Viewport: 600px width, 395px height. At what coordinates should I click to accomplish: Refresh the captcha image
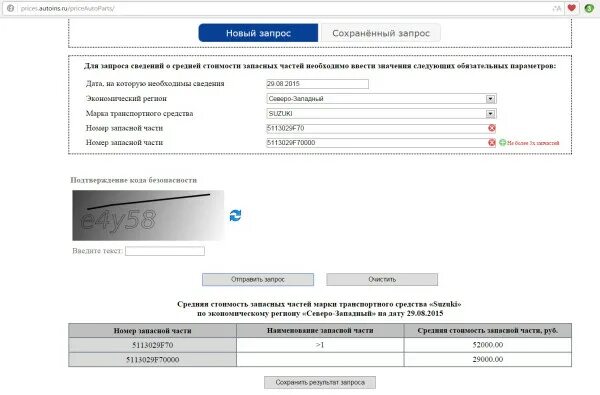235,215
